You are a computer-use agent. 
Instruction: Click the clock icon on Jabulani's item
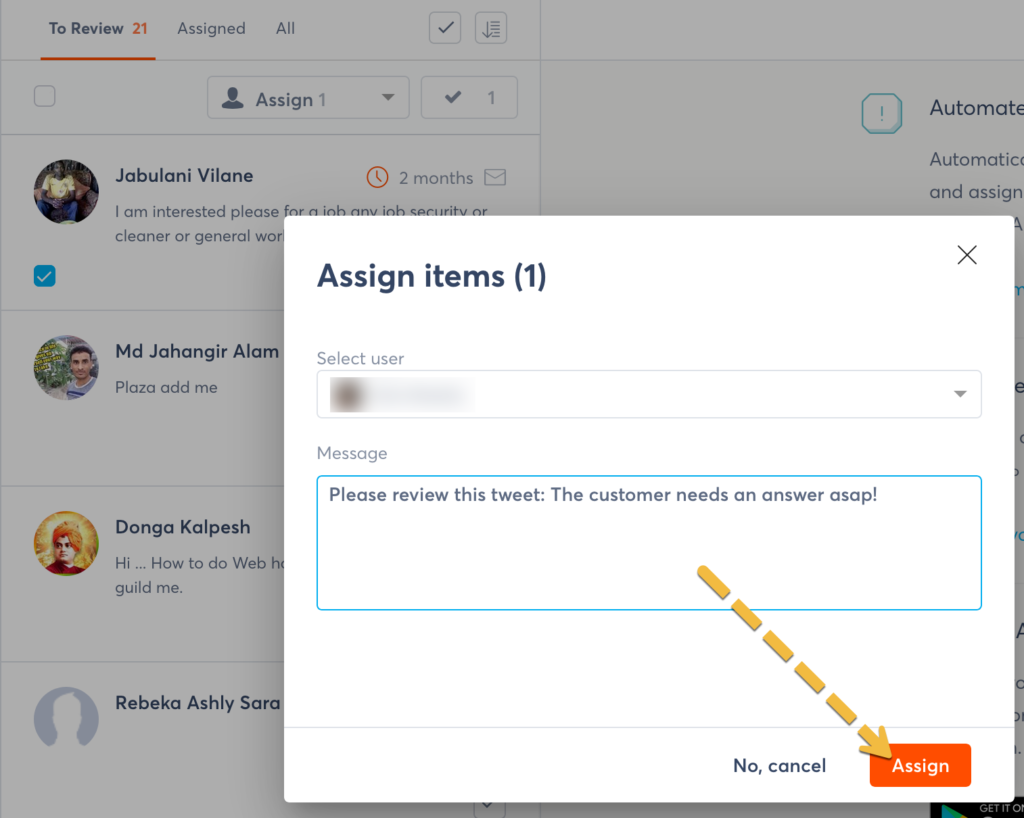377,177
